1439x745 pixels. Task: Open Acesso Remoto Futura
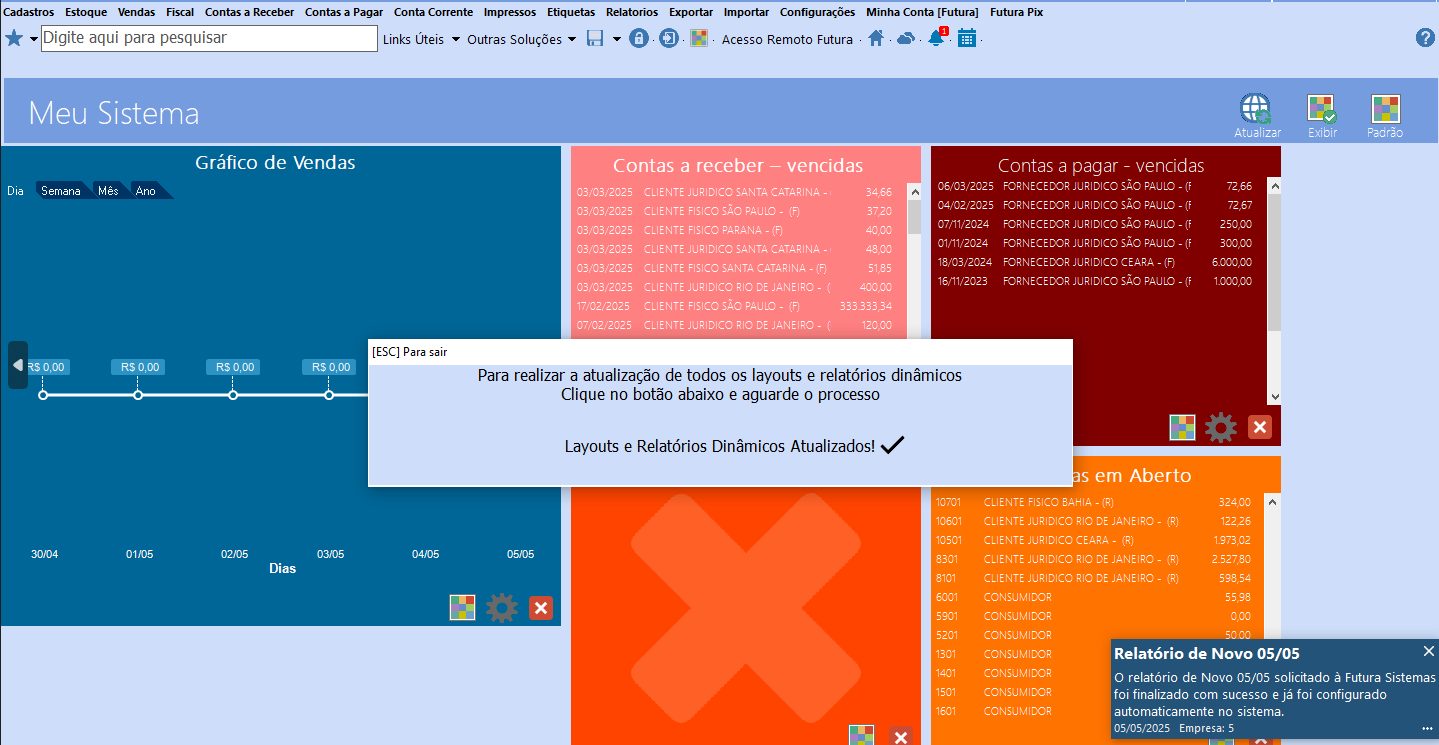point(787,39)
